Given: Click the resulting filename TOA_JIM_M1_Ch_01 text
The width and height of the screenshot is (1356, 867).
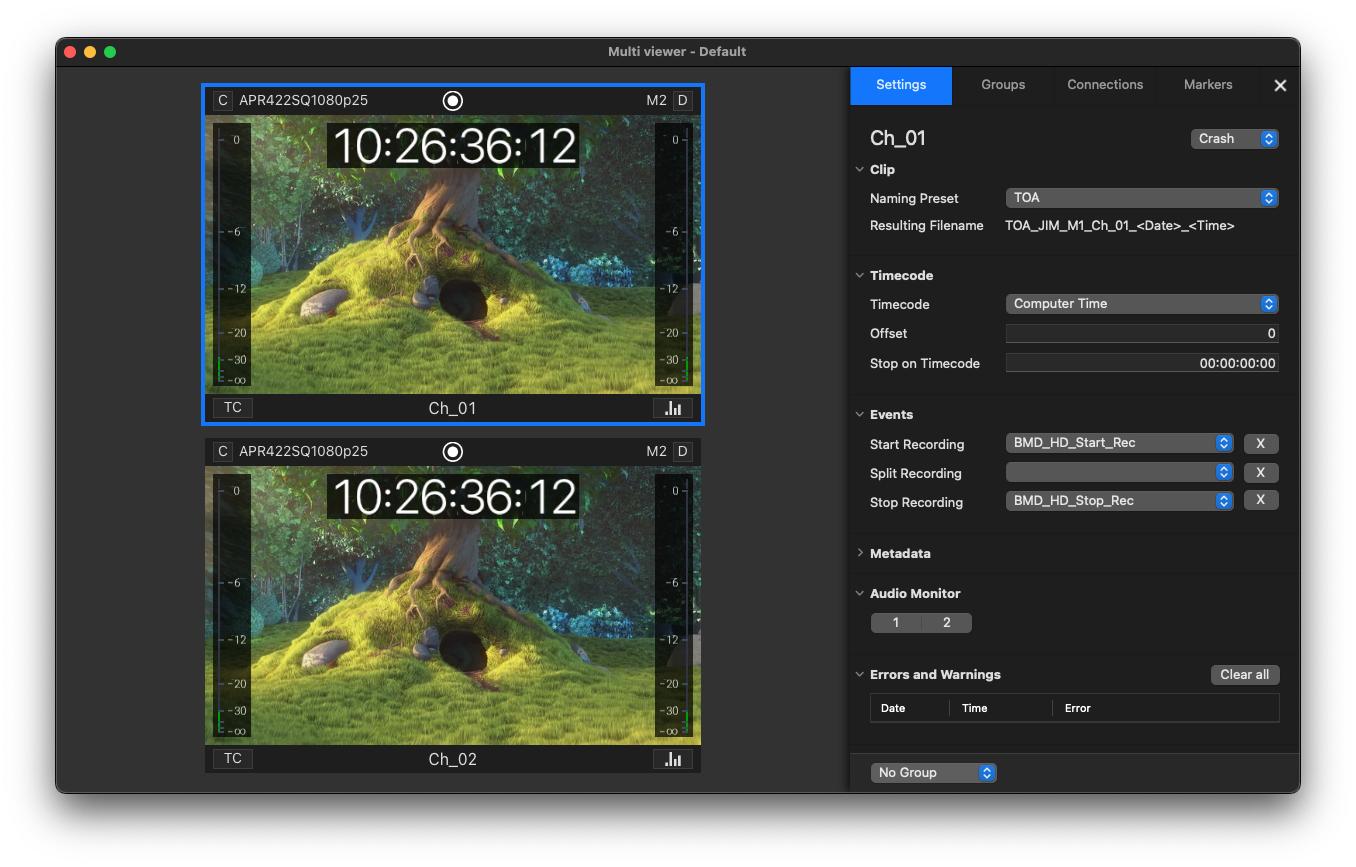Looking at the screenshot, I should tap(1120, 226).
